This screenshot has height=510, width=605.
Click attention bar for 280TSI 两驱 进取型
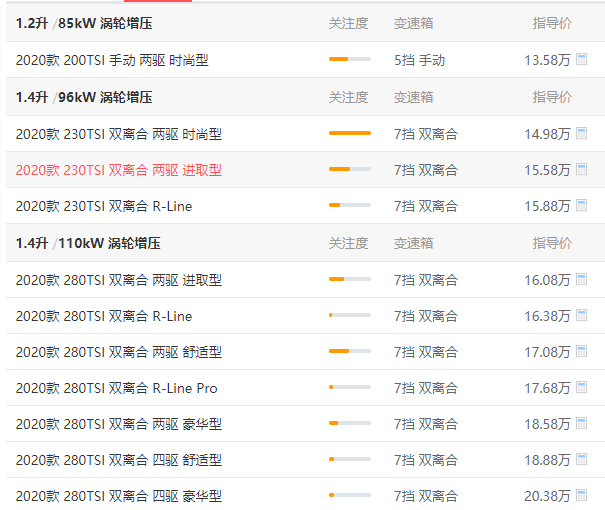(350, 279)
